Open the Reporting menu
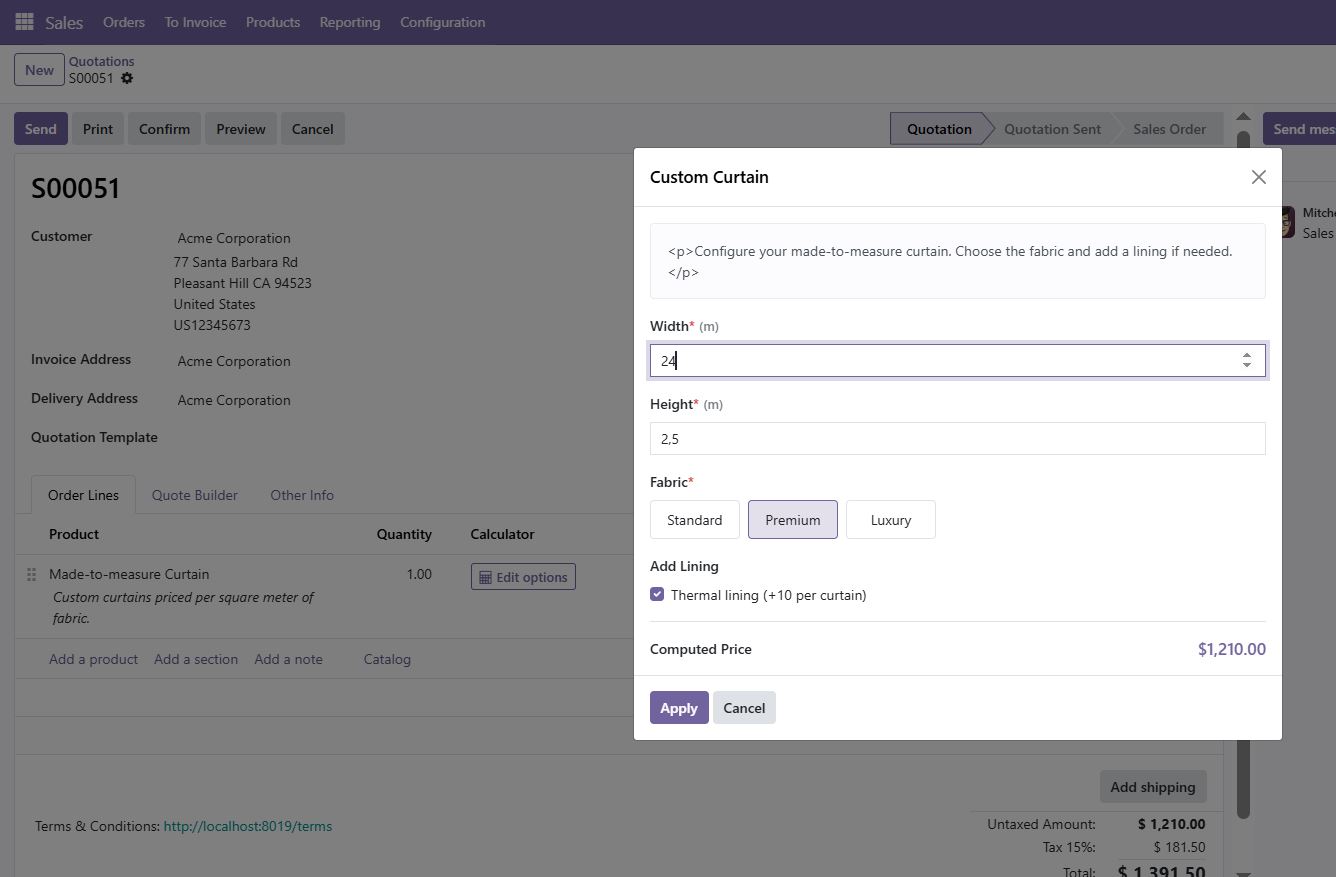This screenshot has height=877, width=1336. 350,22
